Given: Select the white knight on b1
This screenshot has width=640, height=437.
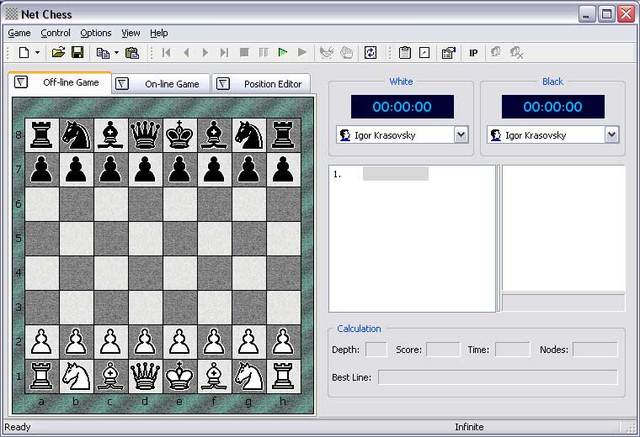Looking at the screenshot, I should [x=76, y=376].
